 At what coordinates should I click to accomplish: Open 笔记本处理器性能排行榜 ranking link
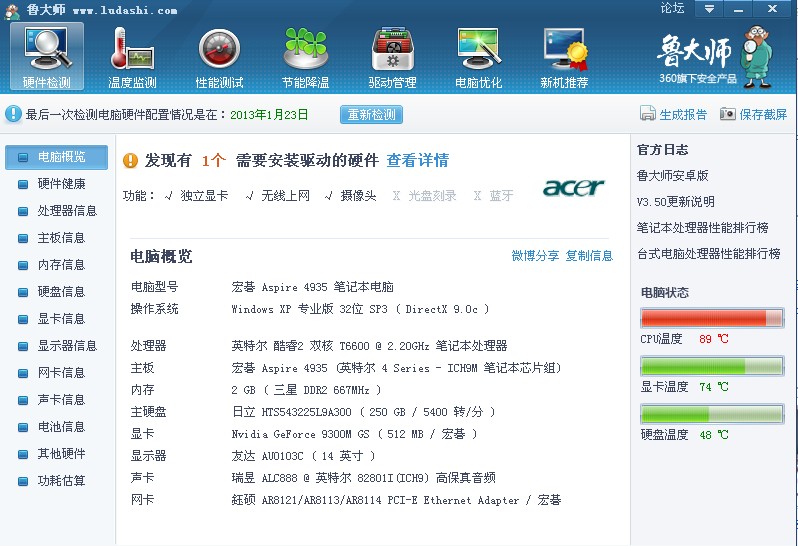(702, 227)
